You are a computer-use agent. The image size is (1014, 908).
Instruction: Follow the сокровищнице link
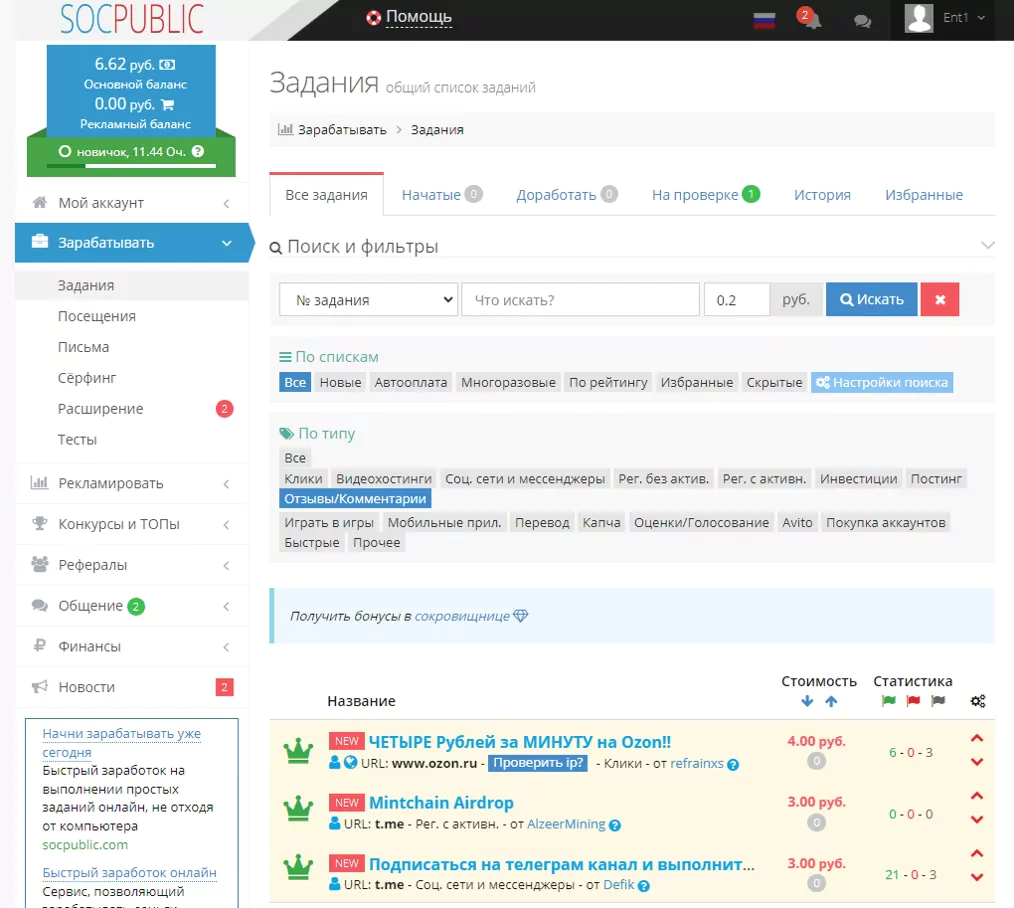pos(462,616)
